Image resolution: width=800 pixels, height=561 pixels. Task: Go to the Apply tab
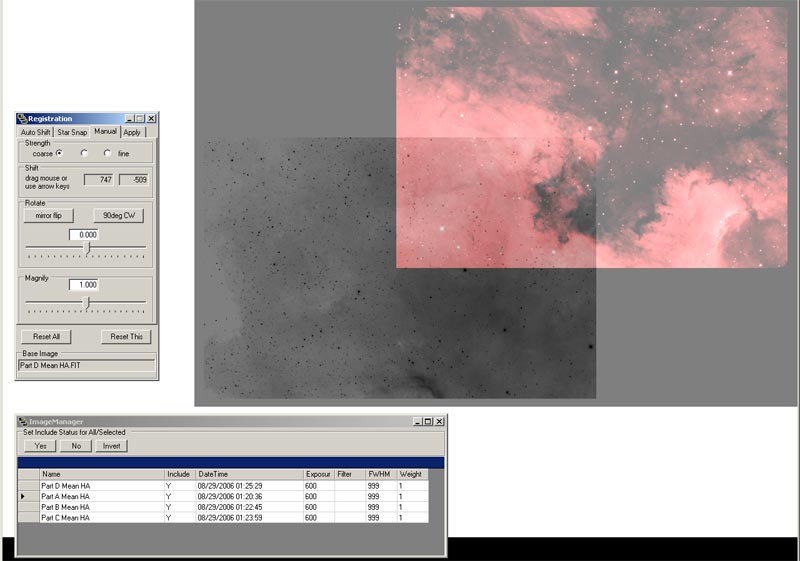pyautogui.click(x=132, y=132)
